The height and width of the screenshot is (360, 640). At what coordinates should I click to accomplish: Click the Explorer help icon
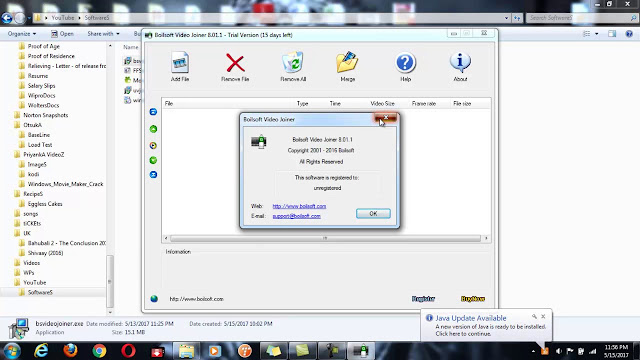pyautogui.click(x=629, y=34)
